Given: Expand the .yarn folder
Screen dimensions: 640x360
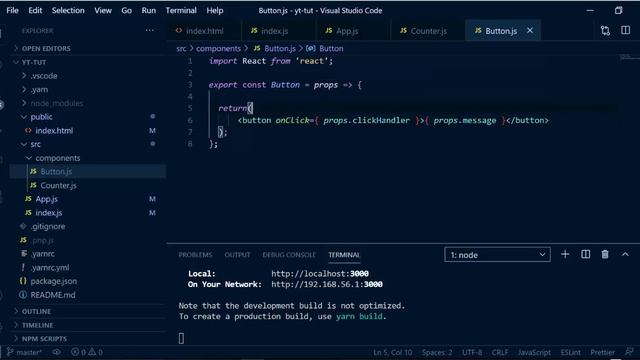Looking at the screenshot, I should (88, 89).
